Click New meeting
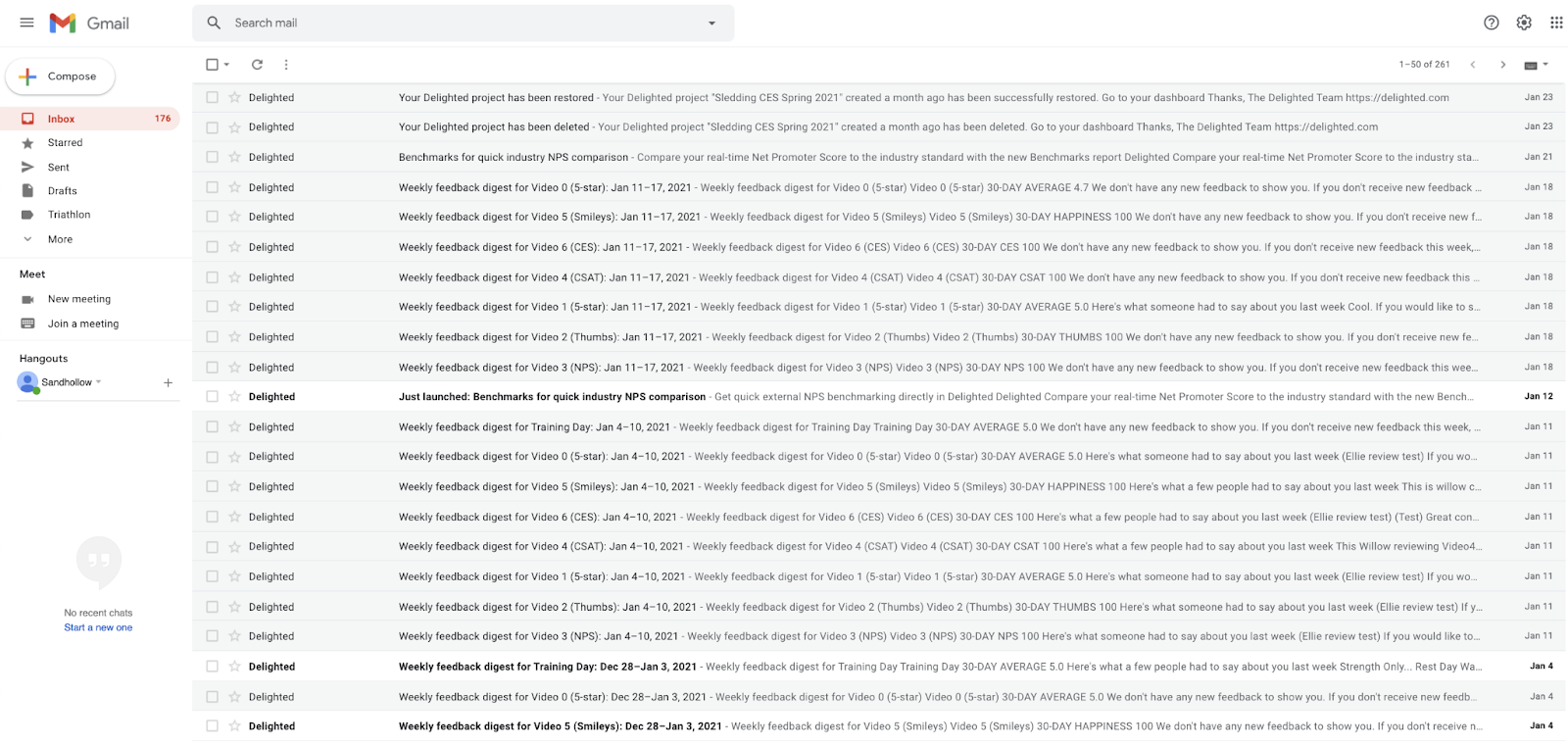1568x747 pixels. [79, 299]
